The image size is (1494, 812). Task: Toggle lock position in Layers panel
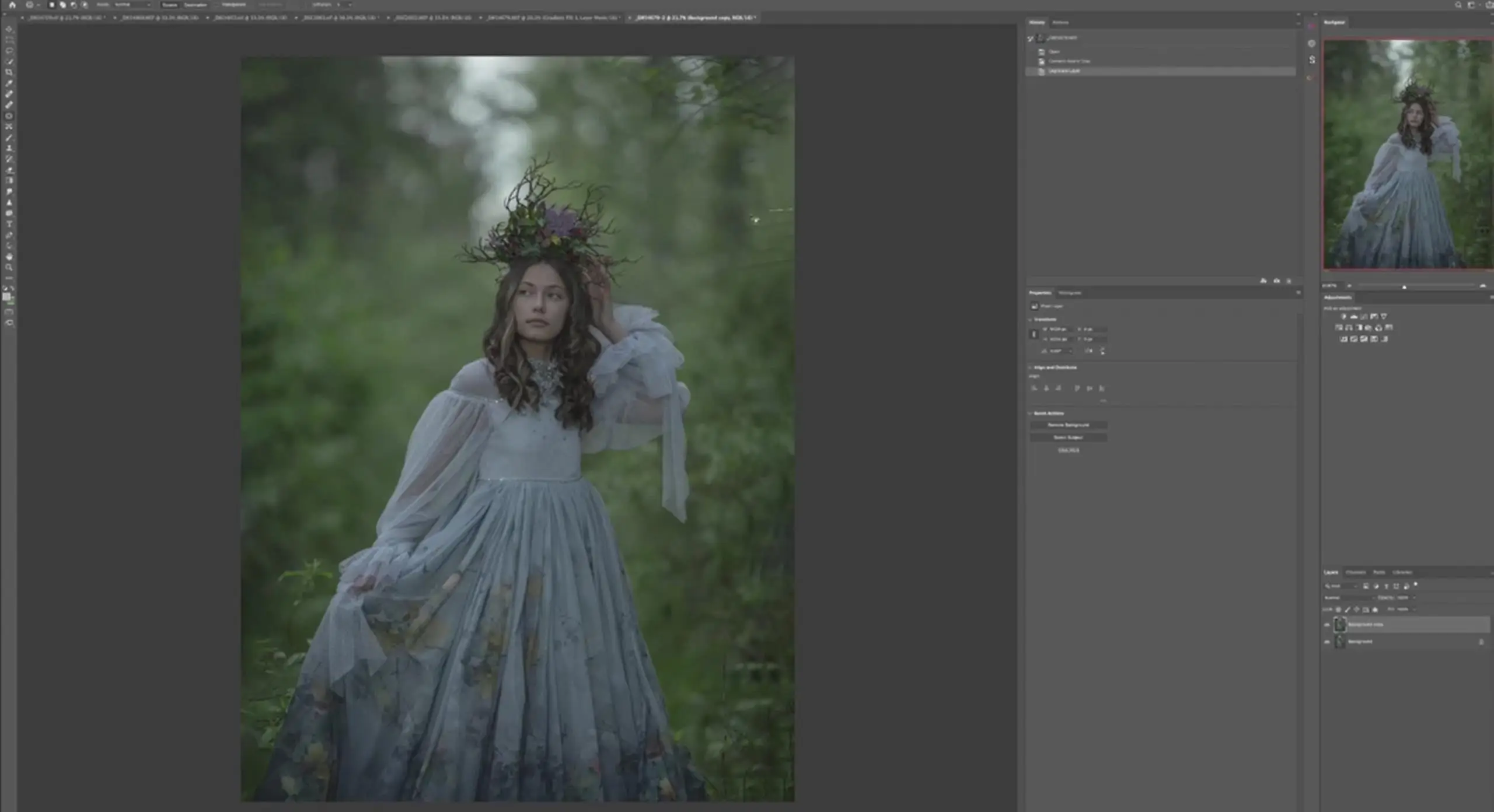pos(1356,610)
